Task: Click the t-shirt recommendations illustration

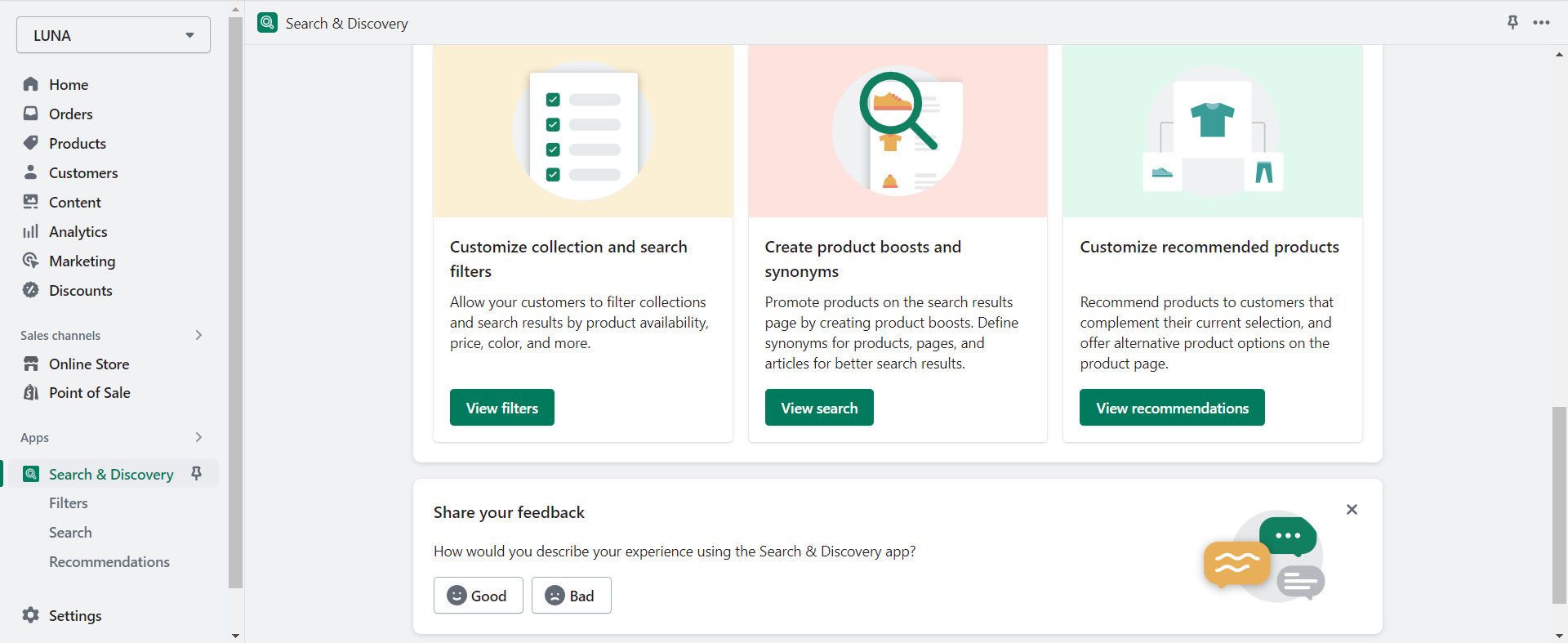Action: point(1213,131)
